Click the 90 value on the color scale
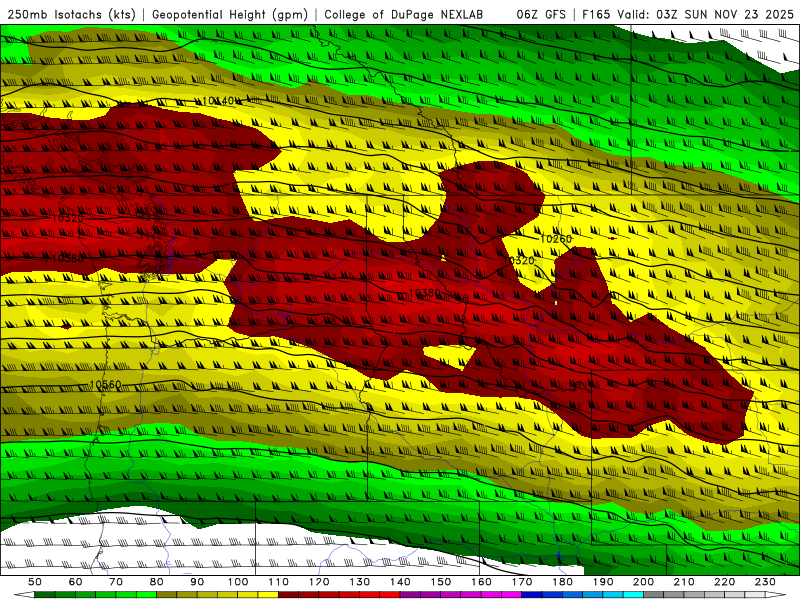This screenshot has width=800, height=600. pyautogui.click(x=197, y=582)
